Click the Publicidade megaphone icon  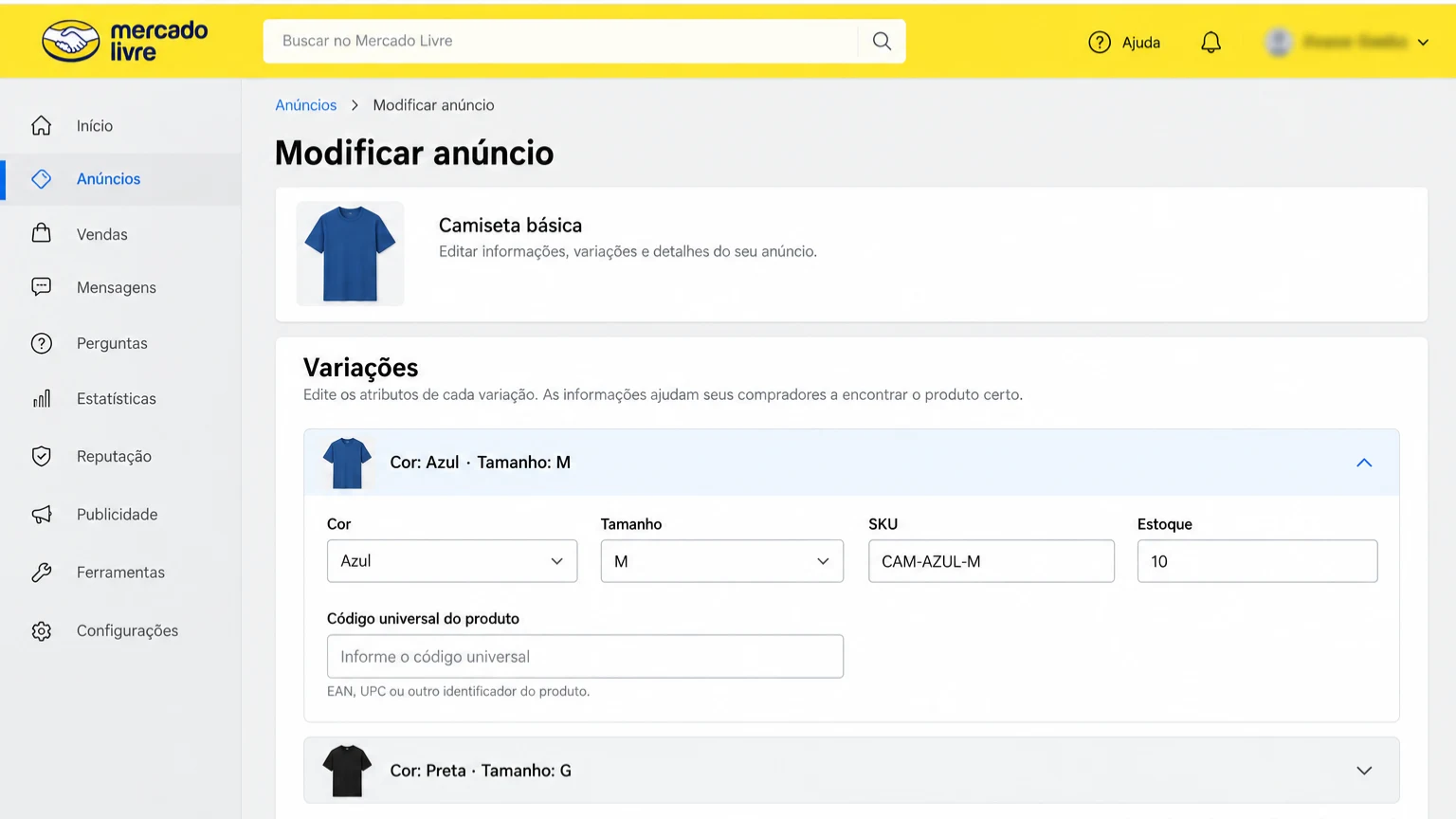coord(42,514)
